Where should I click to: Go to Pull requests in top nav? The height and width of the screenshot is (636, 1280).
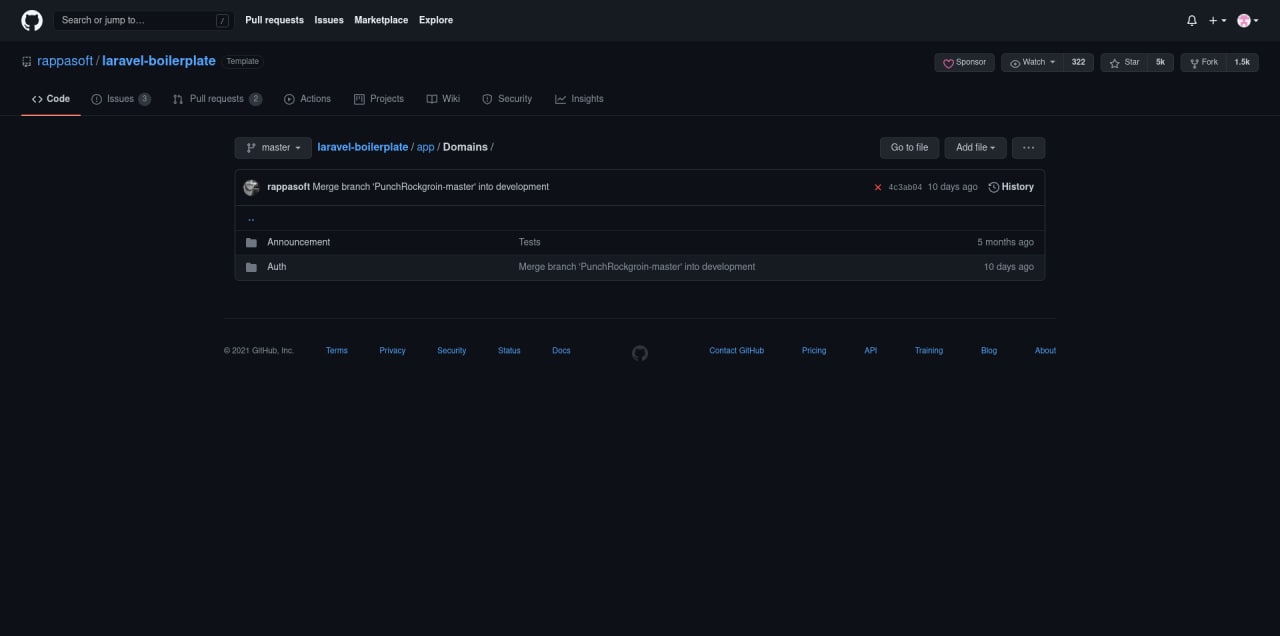click(274, 20)
